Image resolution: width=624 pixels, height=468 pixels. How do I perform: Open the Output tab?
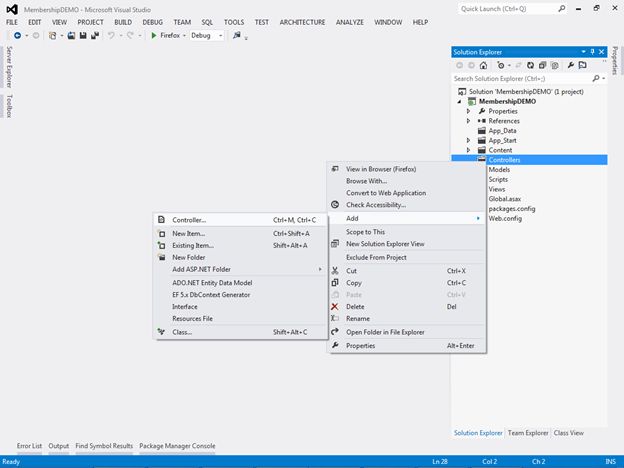[x=58, y=446]
